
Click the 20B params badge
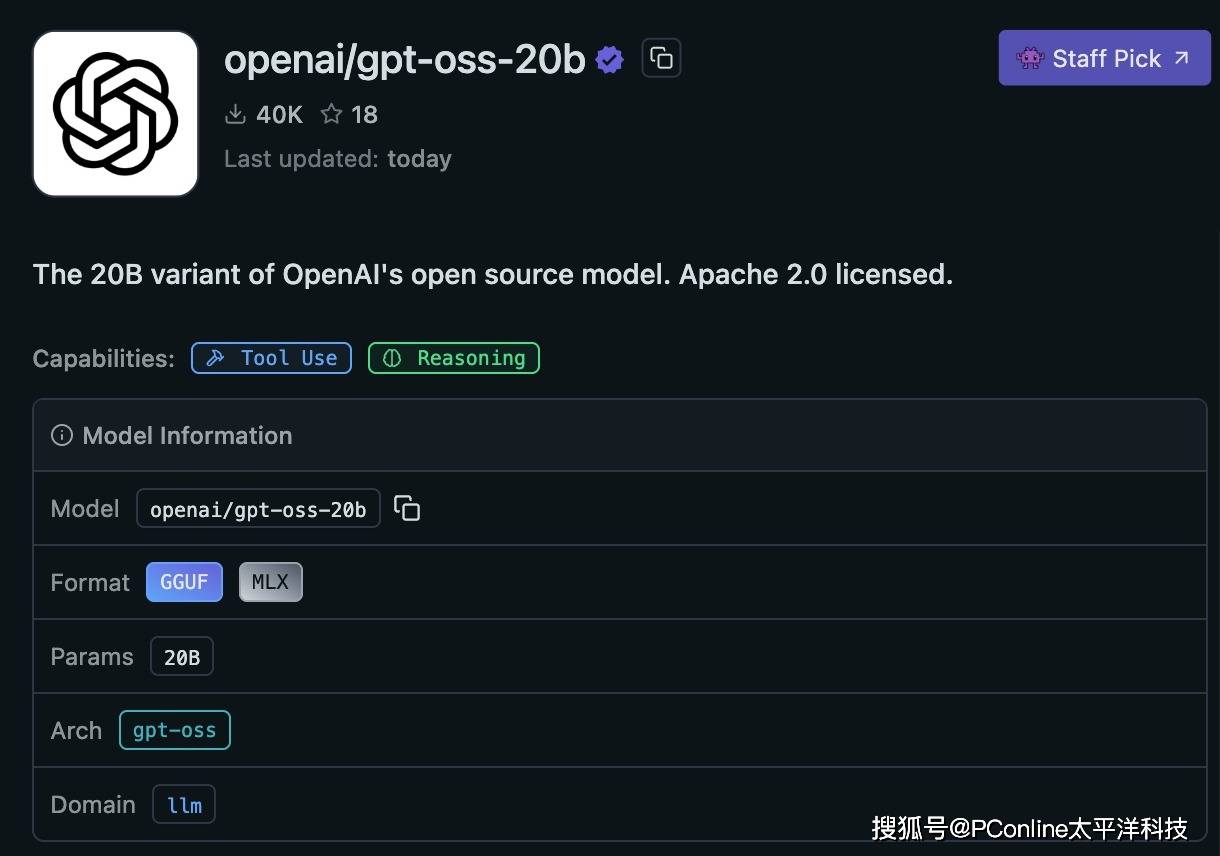[x=182, y=656]
